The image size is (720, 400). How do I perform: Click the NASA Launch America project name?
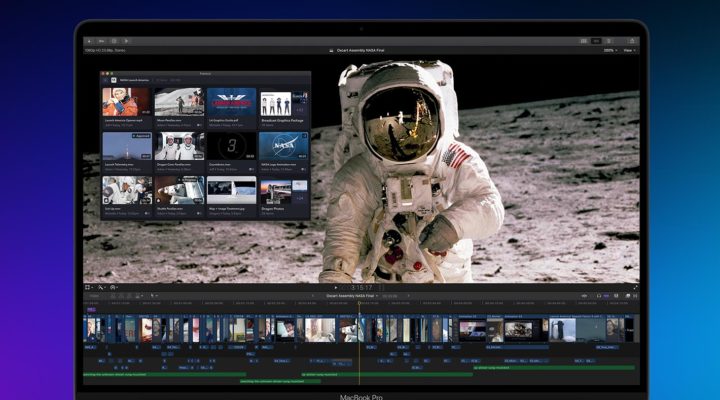pyautogui.click(x=135, y=80)
